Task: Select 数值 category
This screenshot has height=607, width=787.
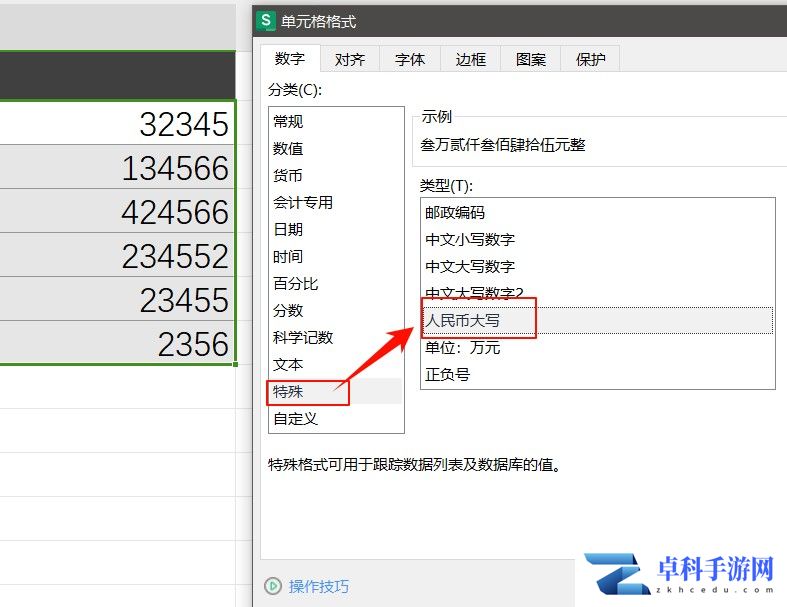Action: click(x=336, y=149)
